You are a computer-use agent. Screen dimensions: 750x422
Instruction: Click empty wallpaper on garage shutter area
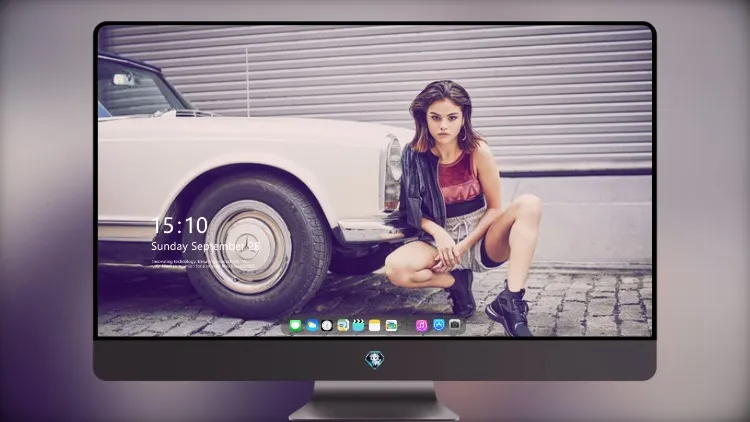pos(550,86)
